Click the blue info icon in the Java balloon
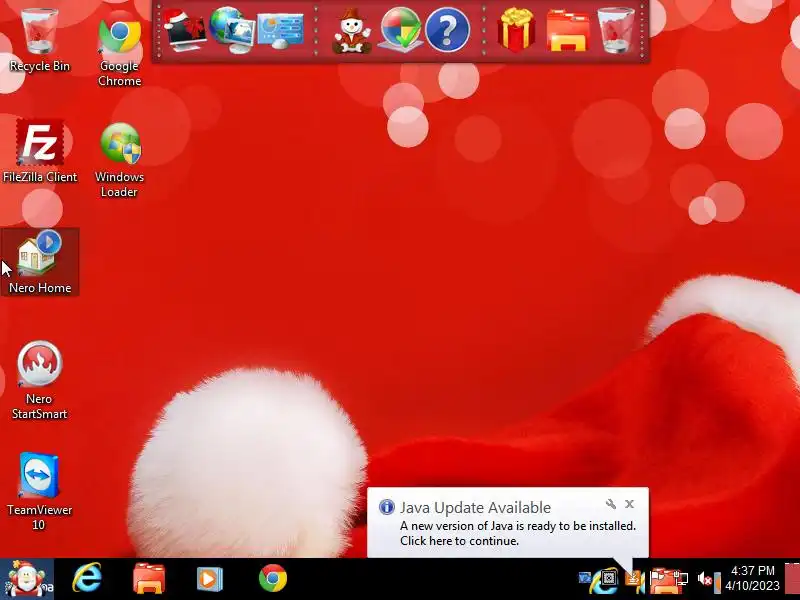Image resolution: width=800 pixels, height=600 pixels. pos(387,507)
